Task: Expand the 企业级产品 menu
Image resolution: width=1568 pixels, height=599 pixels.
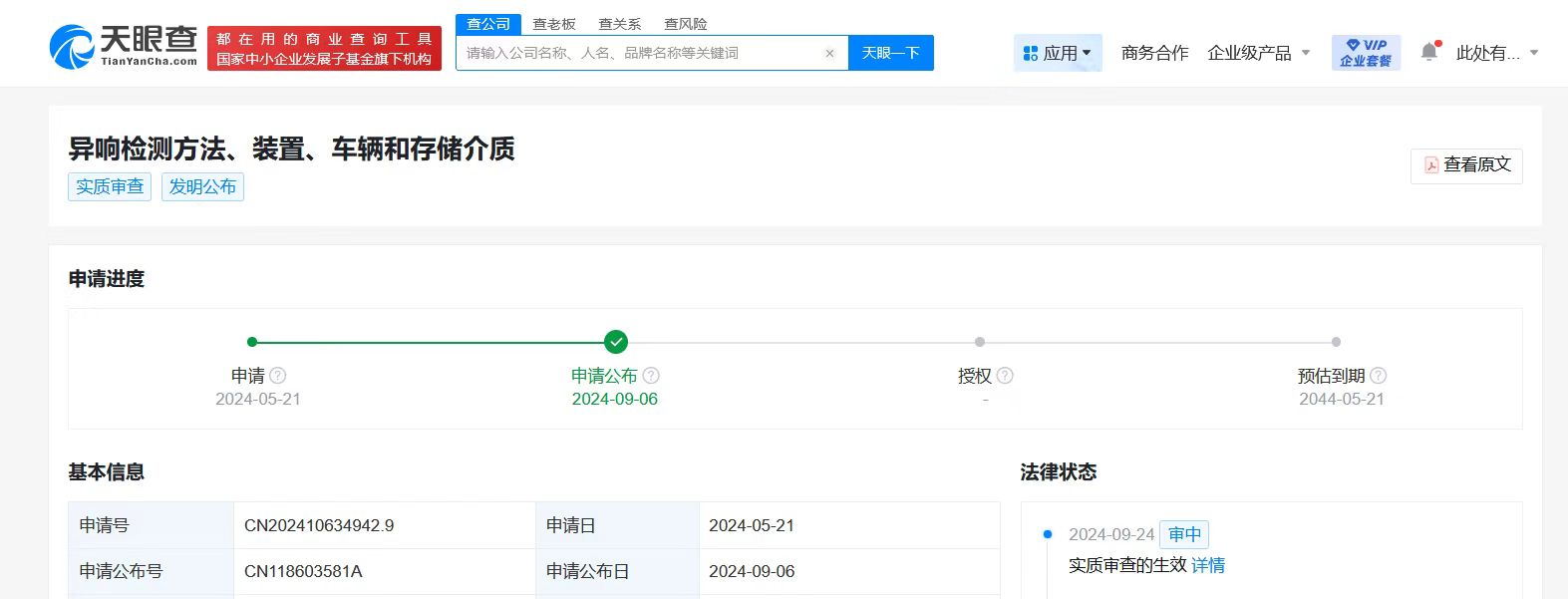Action: click(1258, 53)
